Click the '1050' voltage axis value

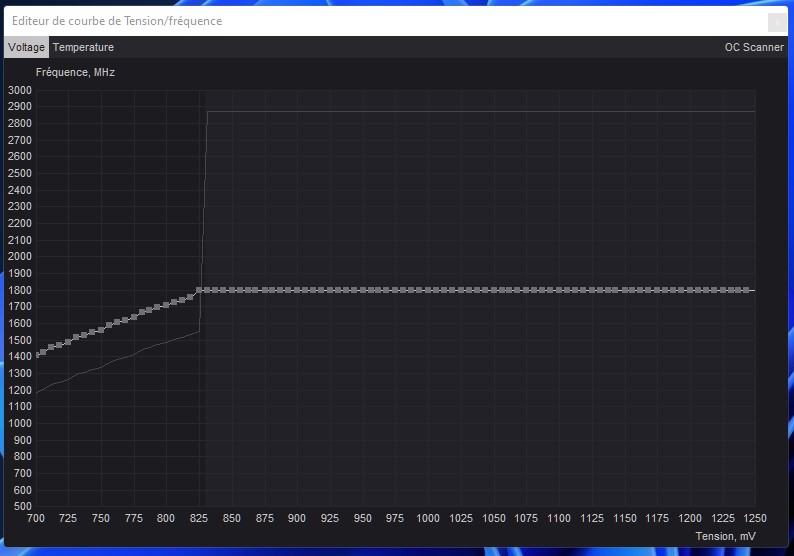494,519
